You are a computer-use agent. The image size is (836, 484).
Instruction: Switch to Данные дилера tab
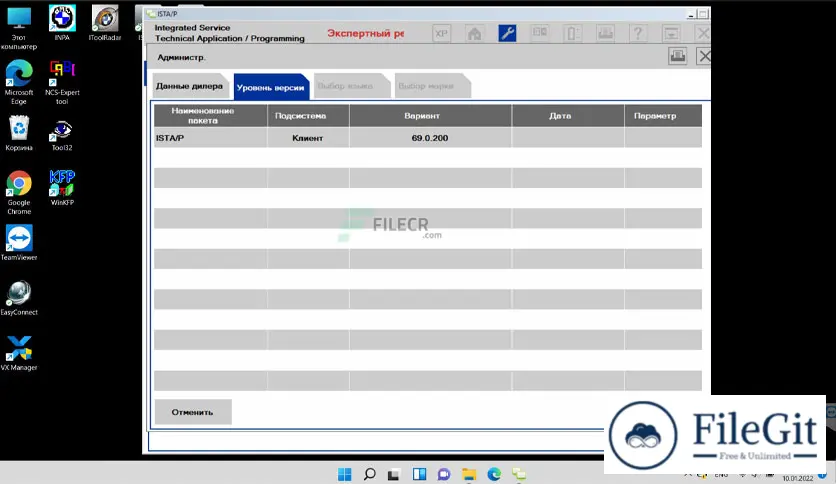pyautogui.click(x=189, y=86)
